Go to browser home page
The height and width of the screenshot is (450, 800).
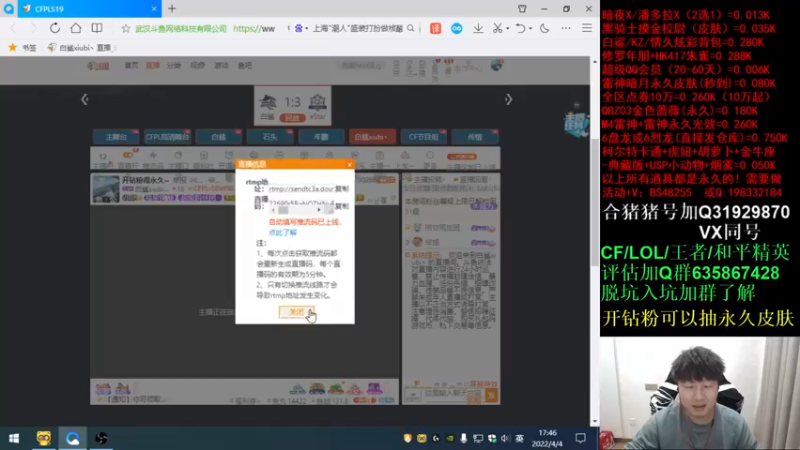click(x=76, y=28)
